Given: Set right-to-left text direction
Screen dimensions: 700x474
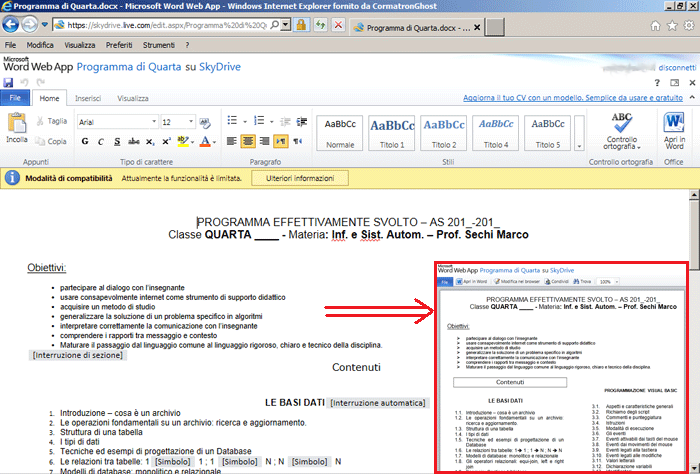Looking at the screenshot, I should point(298,141).
